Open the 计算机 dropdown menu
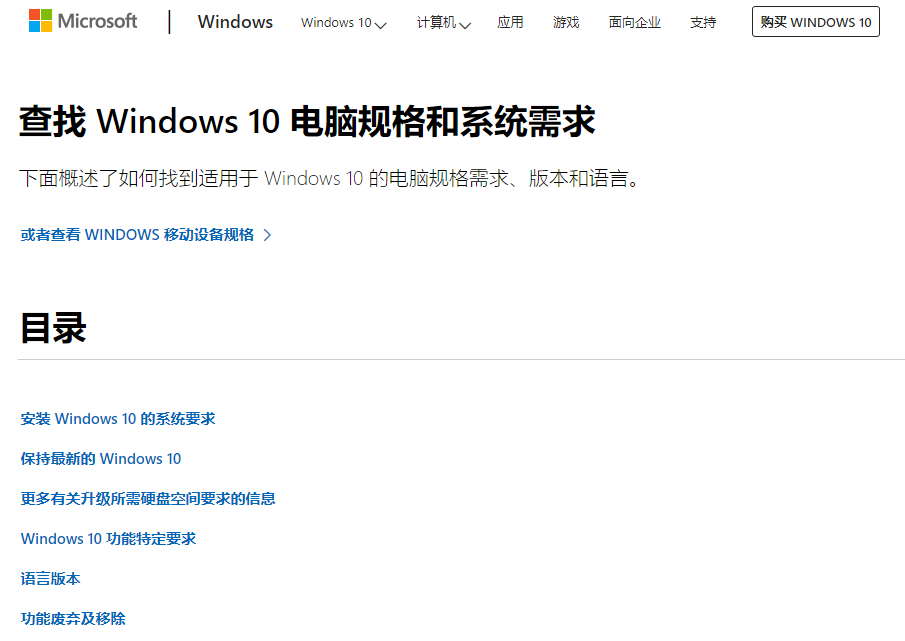Viewport: 905px width, 641px height. point(437,22)
